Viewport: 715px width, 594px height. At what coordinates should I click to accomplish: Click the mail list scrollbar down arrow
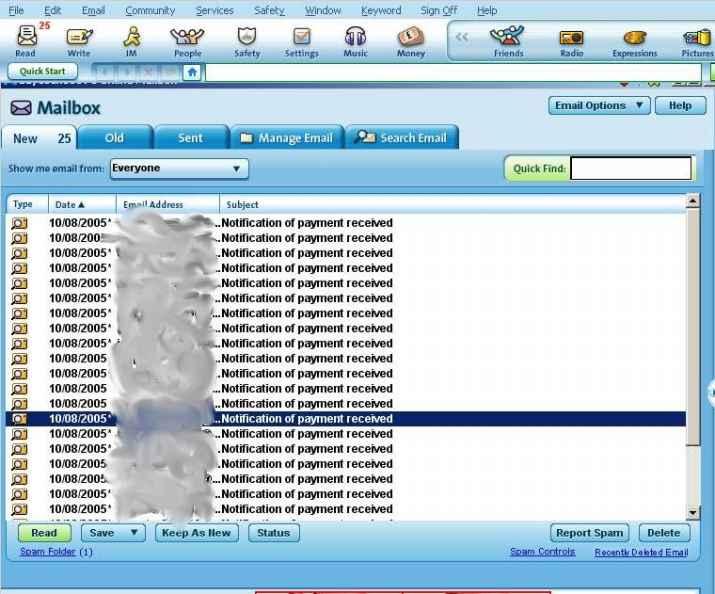[692, 513]
